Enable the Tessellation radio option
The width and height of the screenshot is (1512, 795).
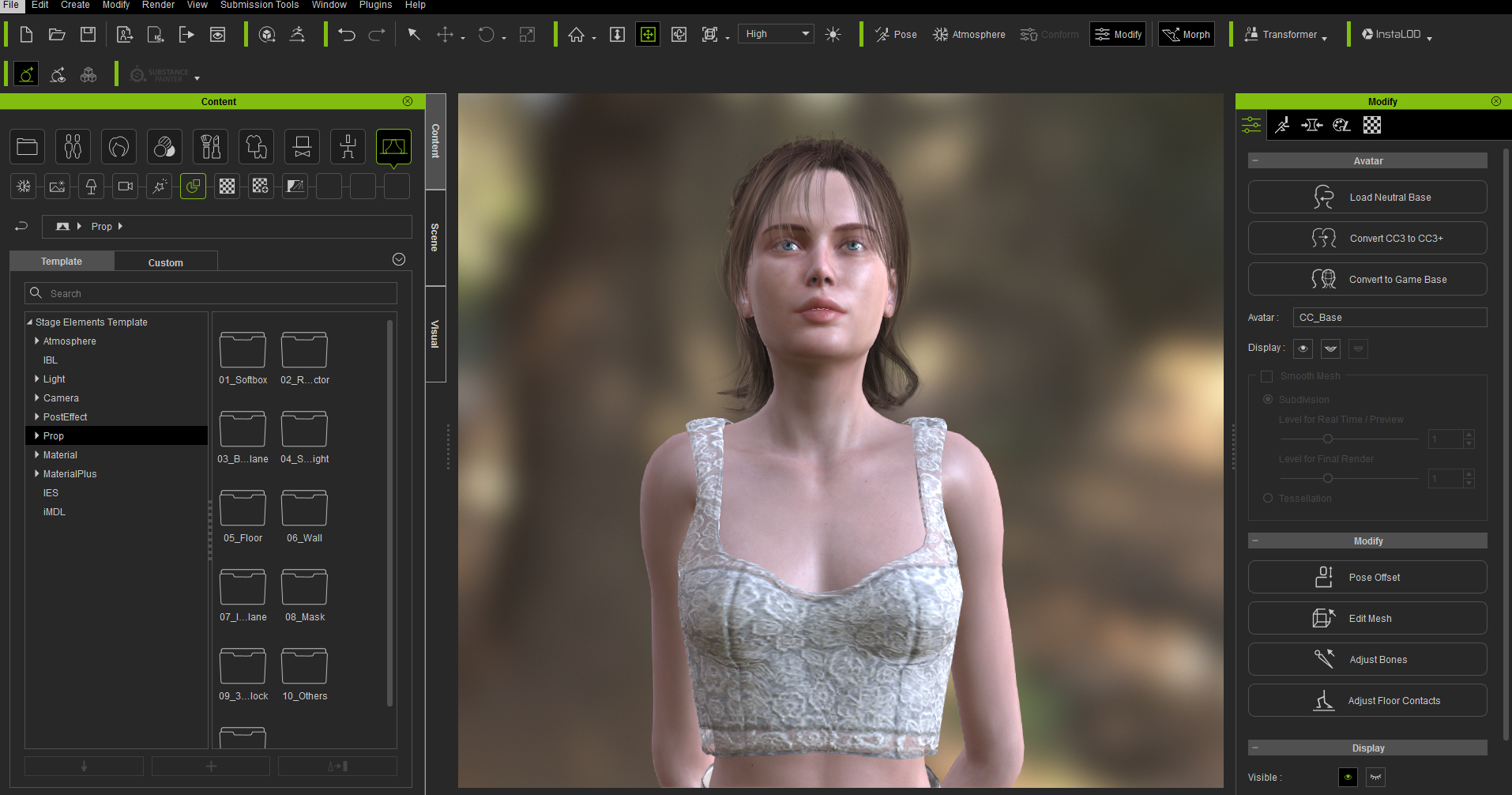1267,498
